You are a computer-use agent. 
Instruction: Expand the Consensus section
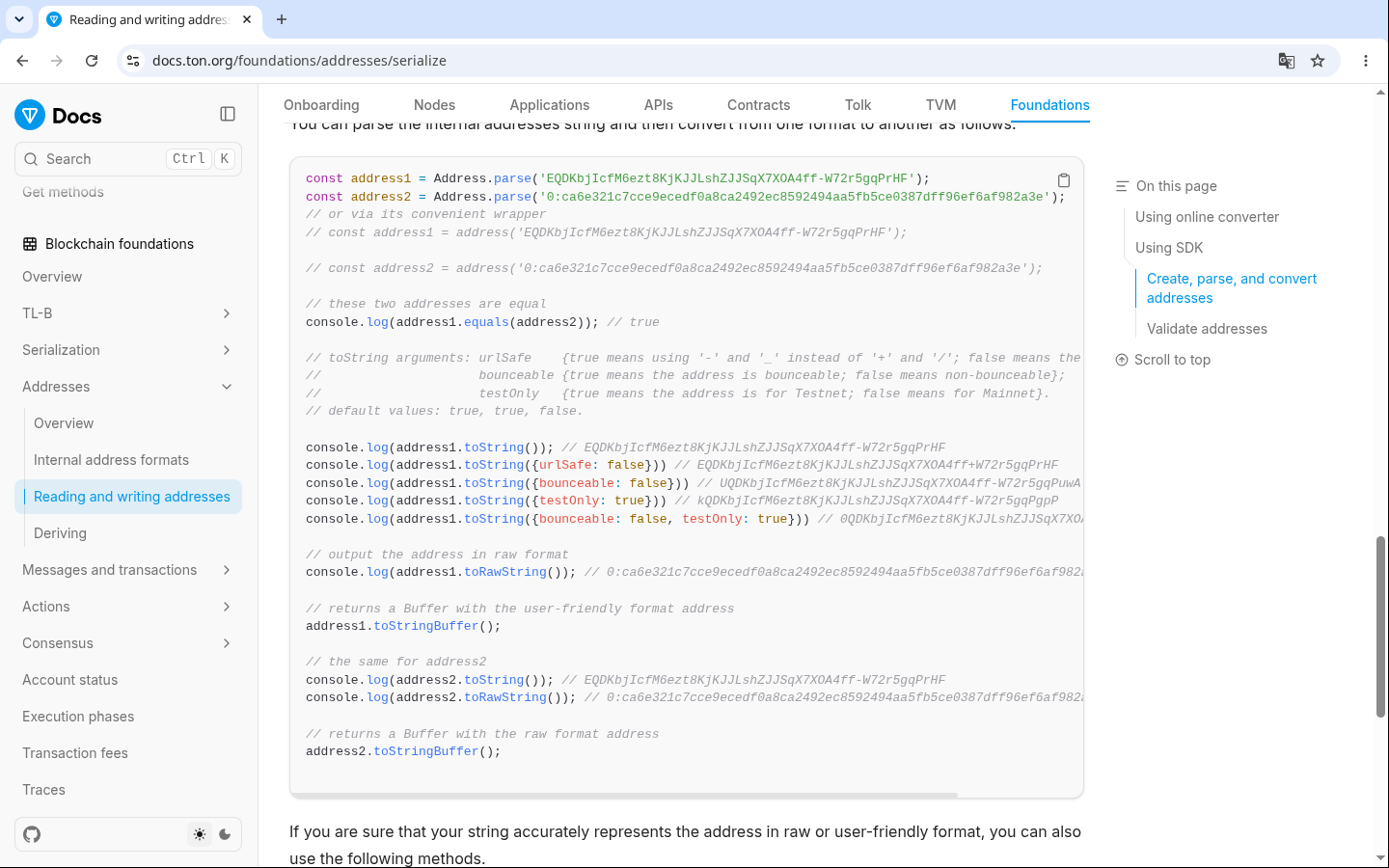coord(227,643)
